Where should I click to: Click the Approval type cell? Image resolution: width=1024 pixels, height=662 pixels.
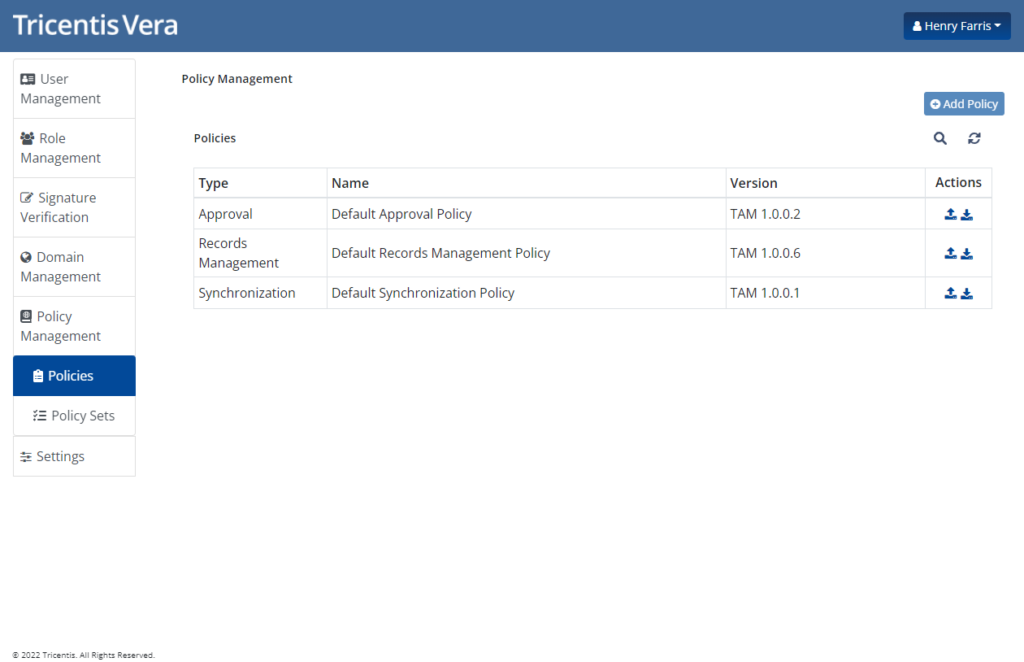[260, 214]
